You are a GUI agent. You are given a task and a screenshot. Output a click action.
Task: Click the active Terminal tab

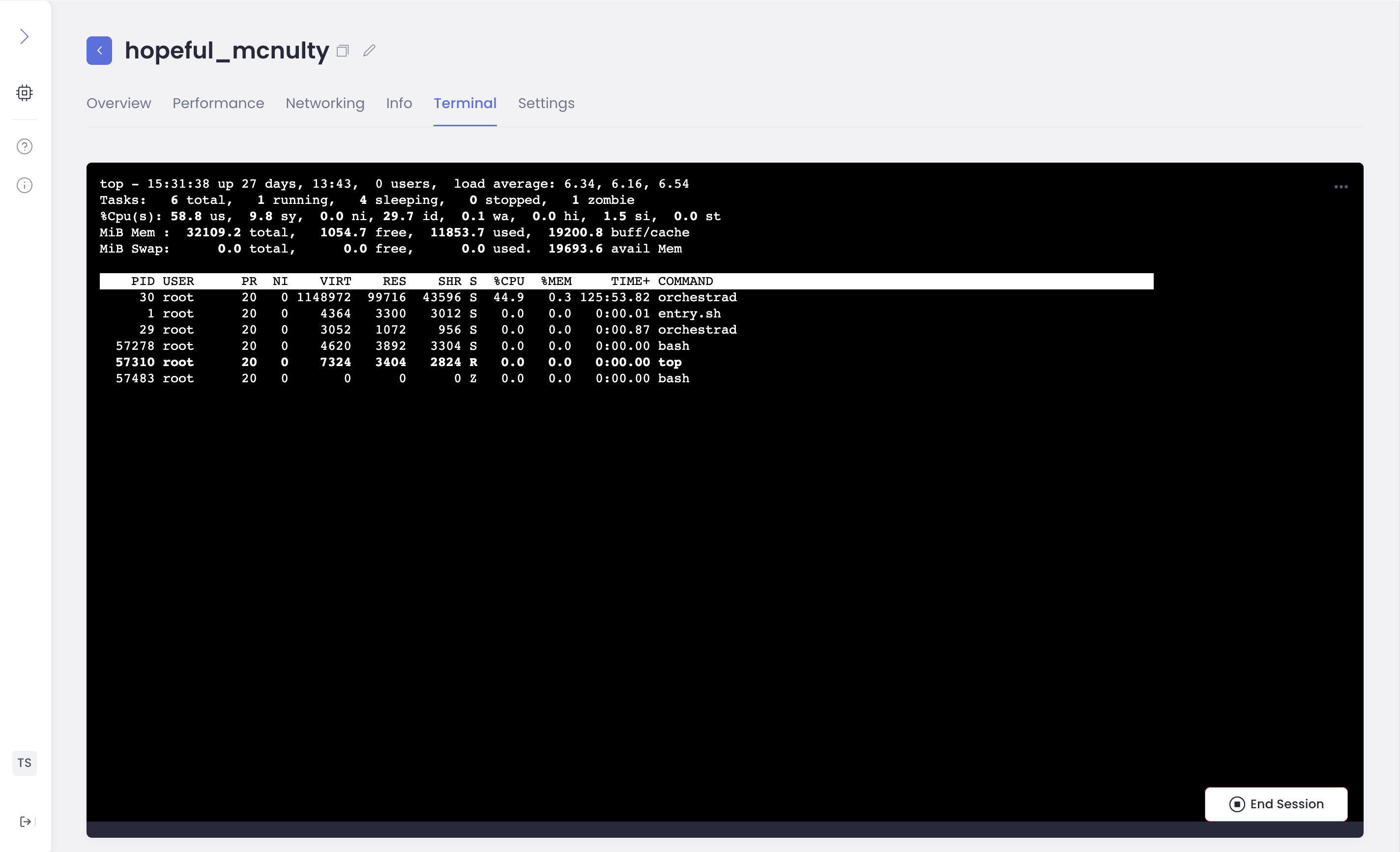(x=465, y=103)
